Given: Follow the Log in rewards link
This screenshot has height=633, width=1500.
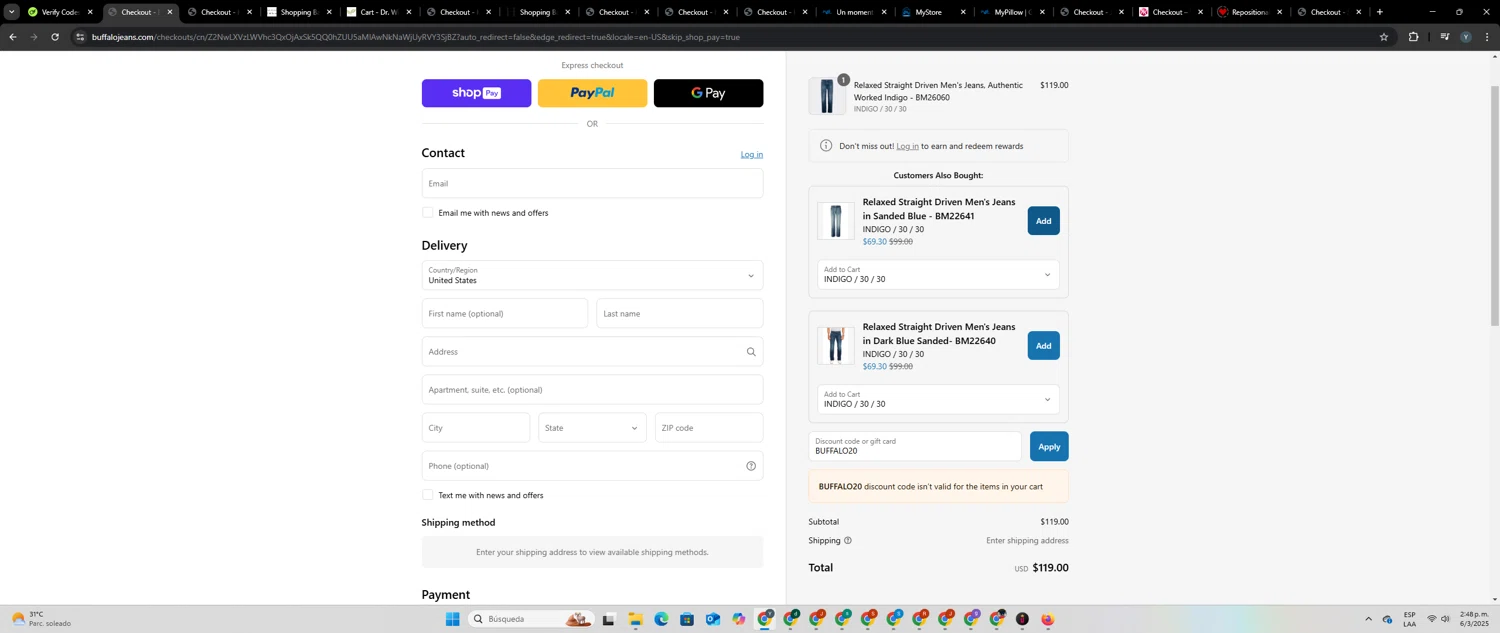Looking at the screenshot, I should point(907,146).
